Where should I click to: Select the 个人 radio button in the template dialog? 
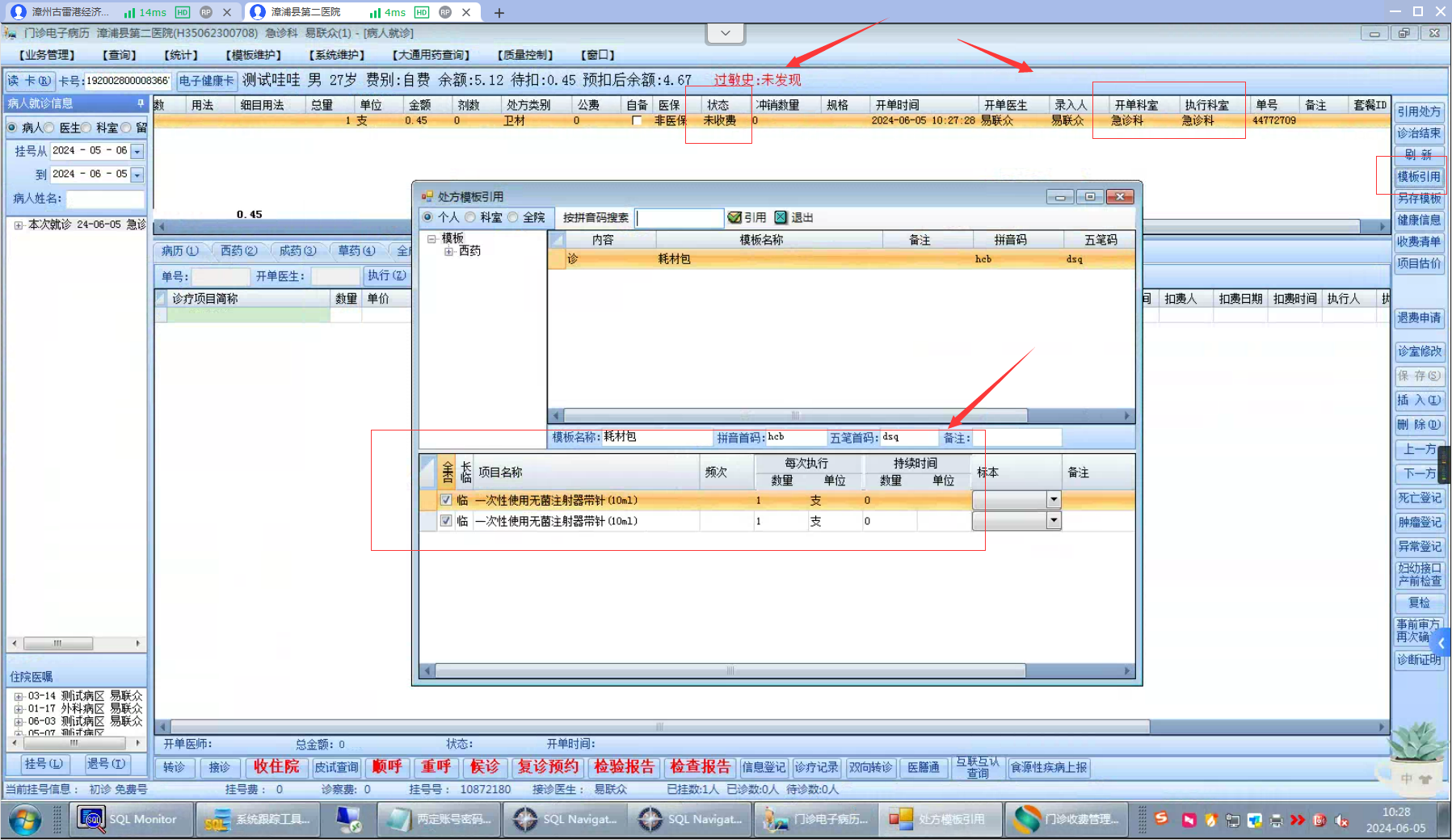[427, 217]
